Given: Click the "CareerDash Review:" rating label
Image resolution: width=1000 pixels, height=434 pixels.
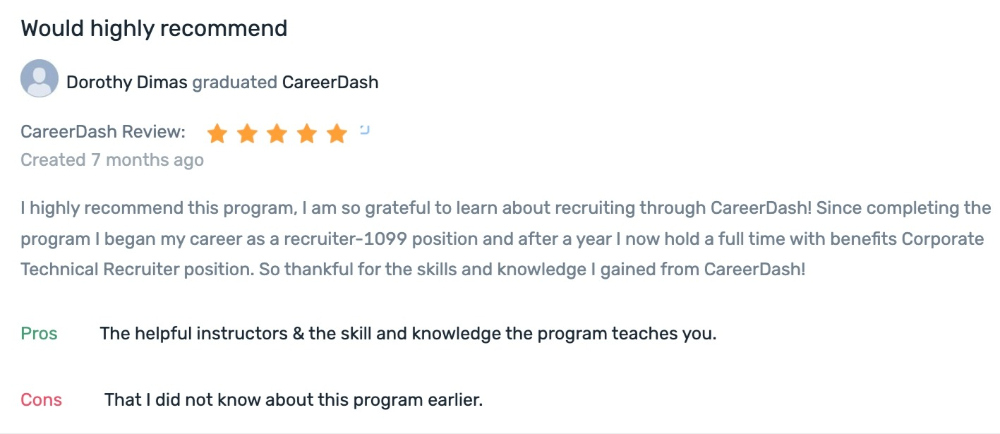Looking at the screenshot, I should point(103,132).
